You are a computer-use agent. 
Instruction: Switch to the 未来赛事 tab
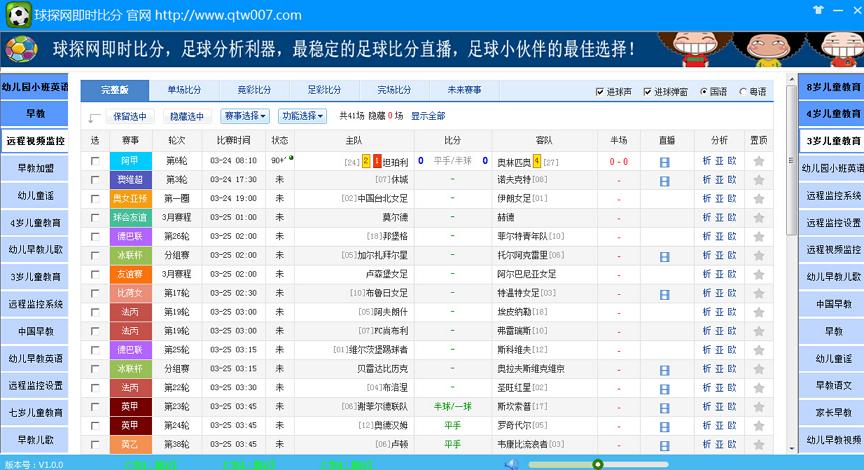464,90
